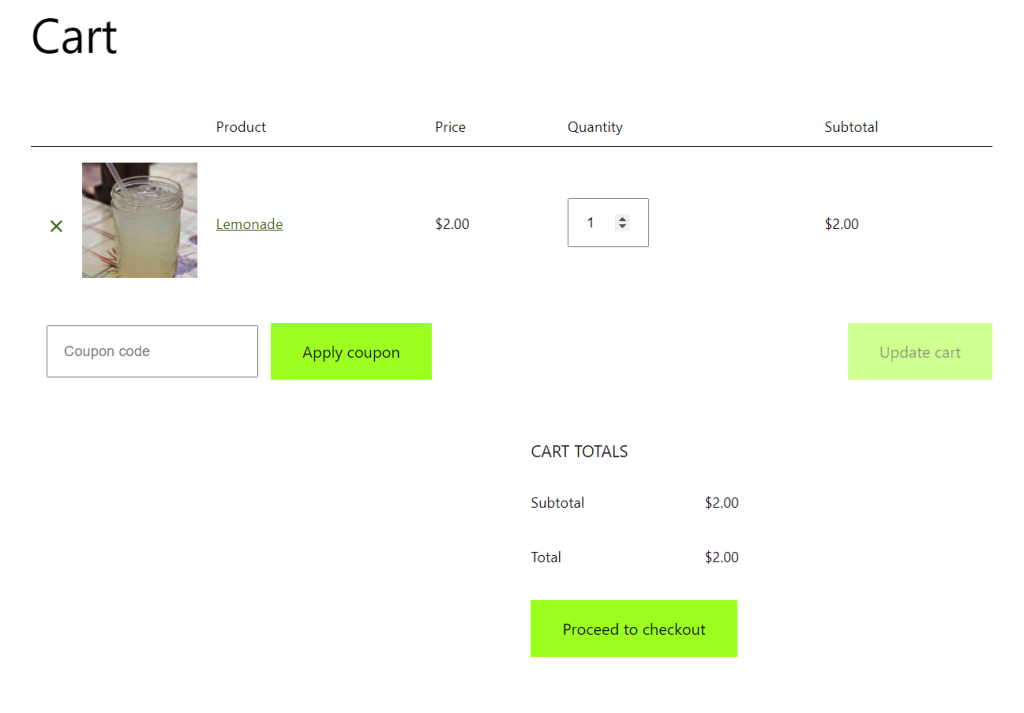Image resolution: width=1024 pixels, height=713 pixels.
Task: Click into the Coupon code field
Action: pyautogui.click(x=152, y=351)
